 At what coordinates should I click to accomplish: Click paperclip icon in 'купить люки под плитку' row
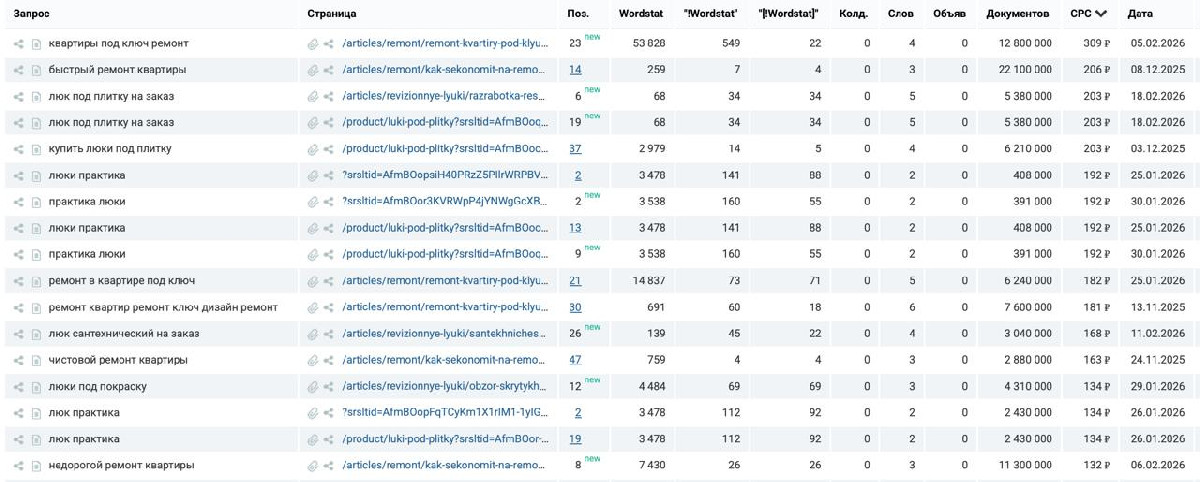pyautogui.click(x=313, y=149)
